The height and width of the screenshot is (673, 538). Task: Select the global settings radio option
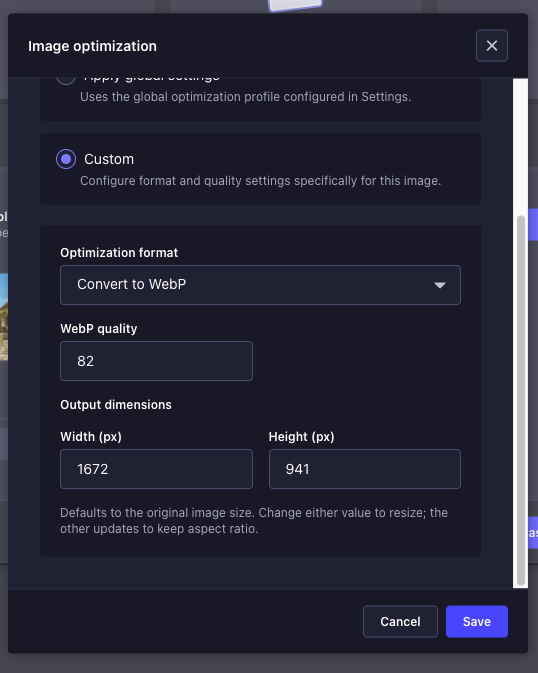tap(66, 80)
